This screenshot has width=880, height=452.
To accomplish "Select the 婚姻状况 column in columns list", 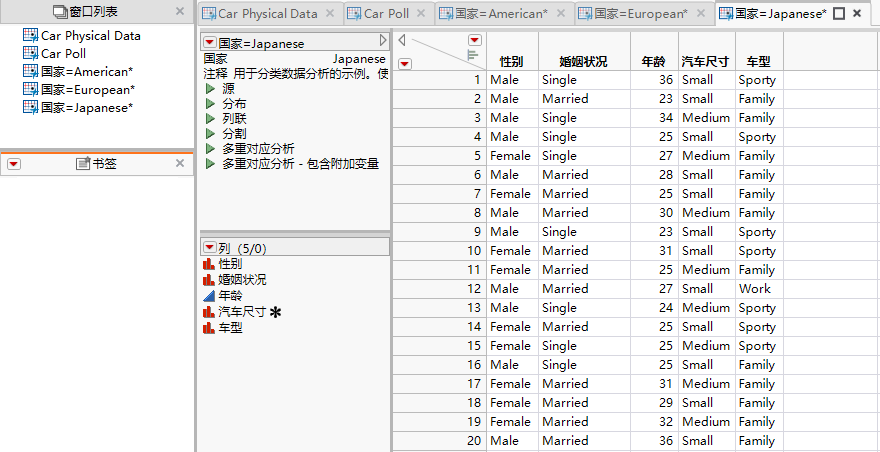I will (242, 280).
